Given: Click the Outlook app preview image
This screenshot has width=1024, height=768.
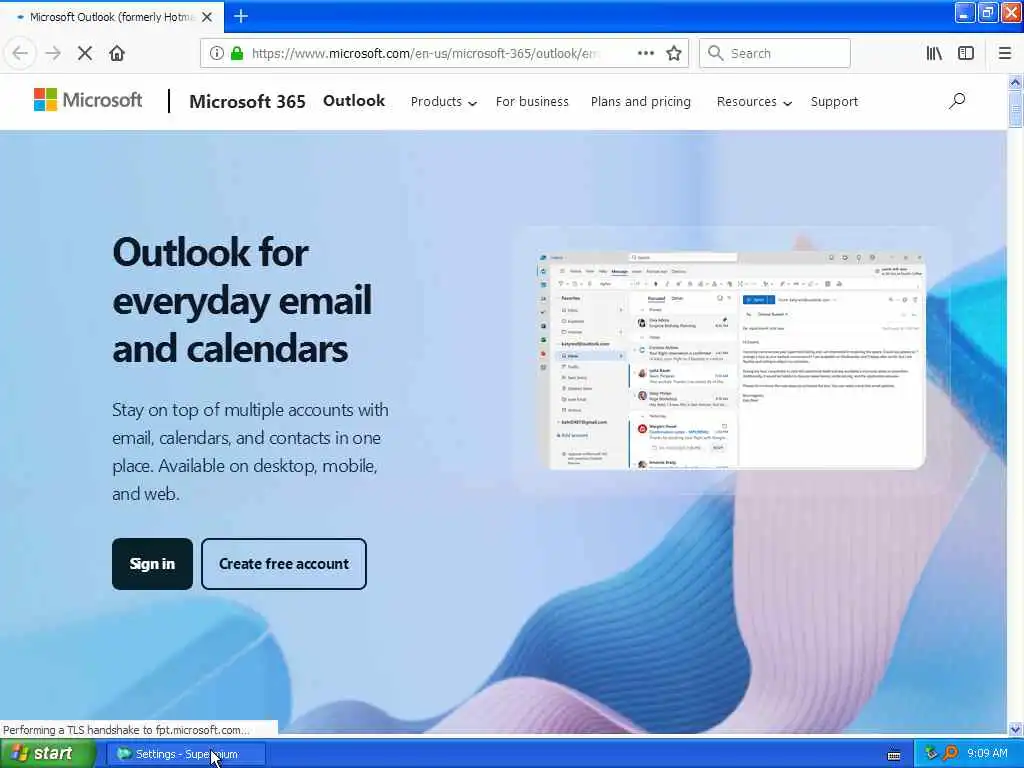Looking at the screenshot, I should (731, 360).
